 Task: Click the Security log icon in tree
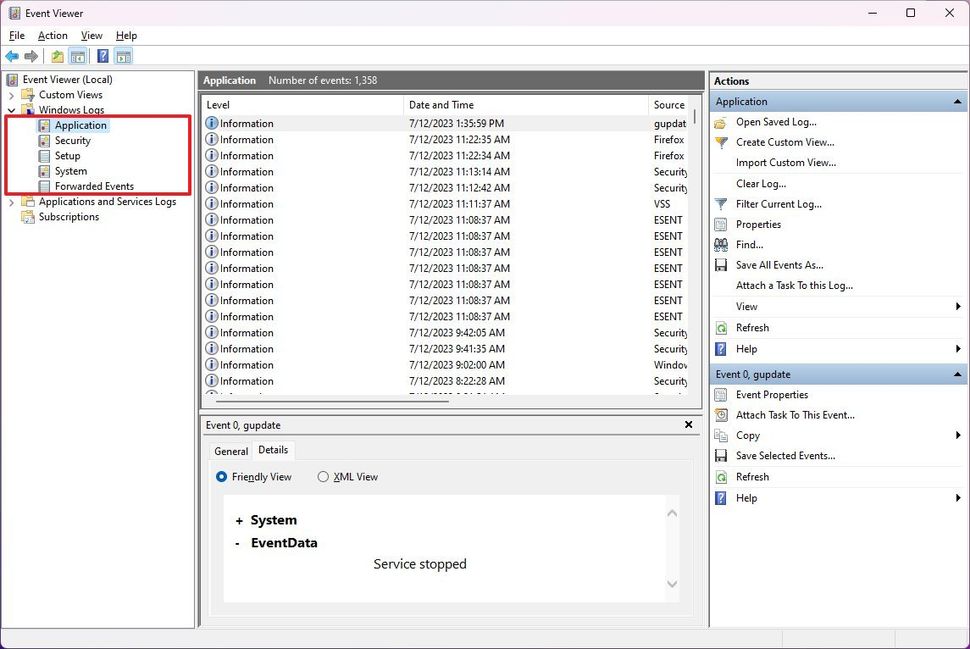[x=44, y=140]
